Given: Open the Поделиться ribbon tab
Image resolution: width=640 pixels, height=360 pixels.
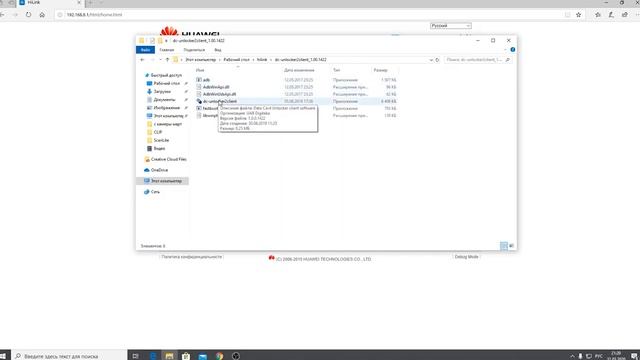Looking at the screenshot, I should pos(194,50).
